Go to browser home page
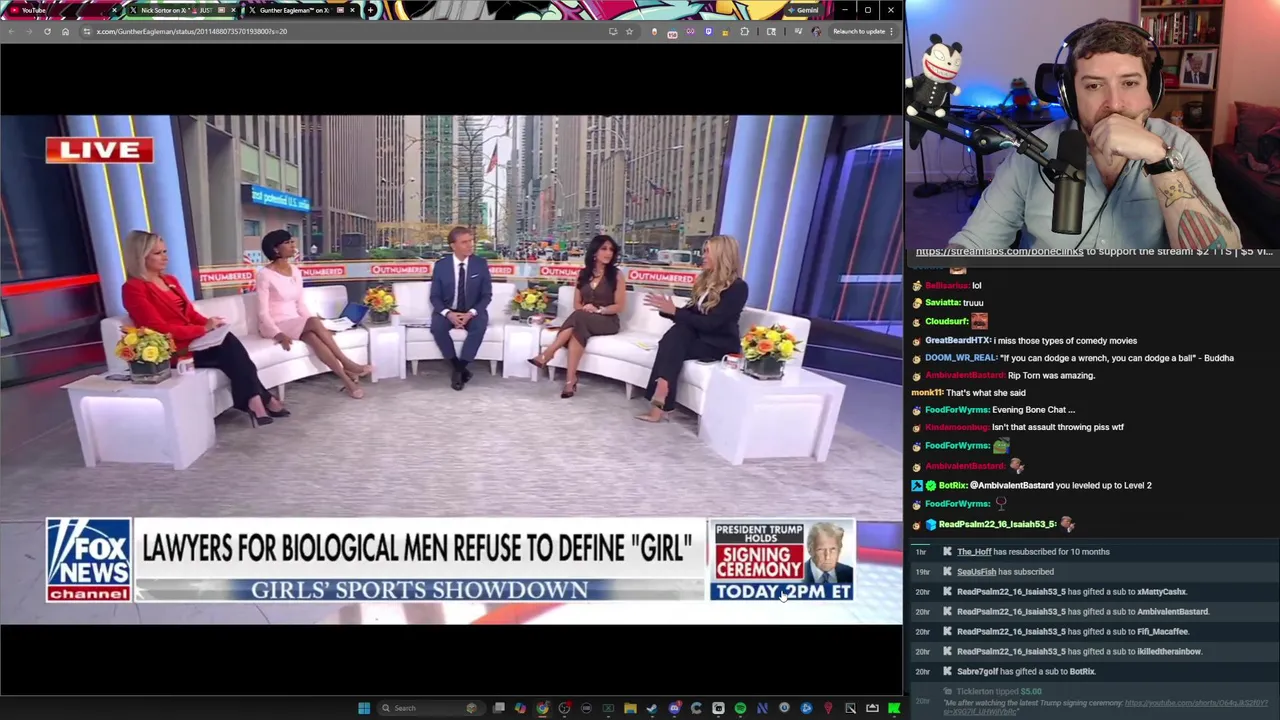 tap(65, 31)
